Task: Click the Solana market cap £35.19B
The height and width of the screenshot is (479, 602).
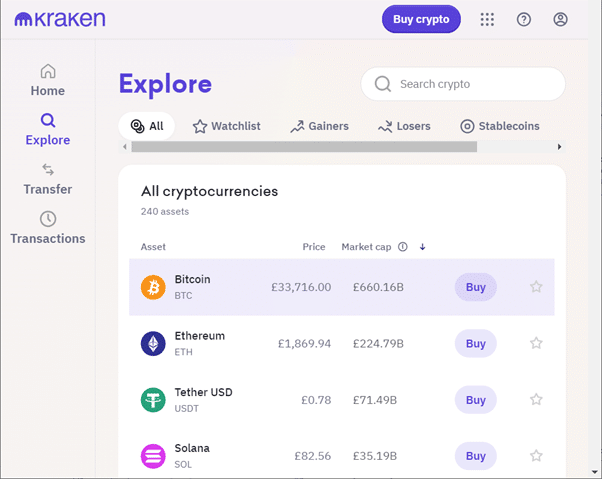Action: (x=375, y=456)
